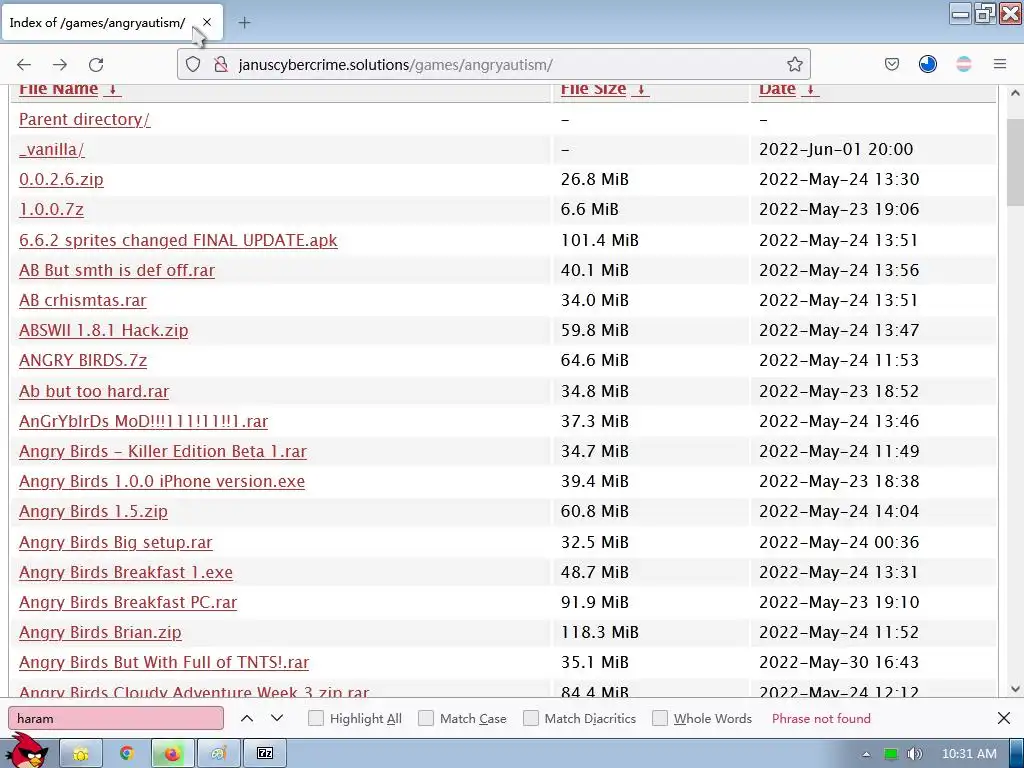This screenshot has width=1024, height=768.
Task: Download Angry Birds Breakfast 1.exe
Action: pyautogui.click(x=126, y=572)
